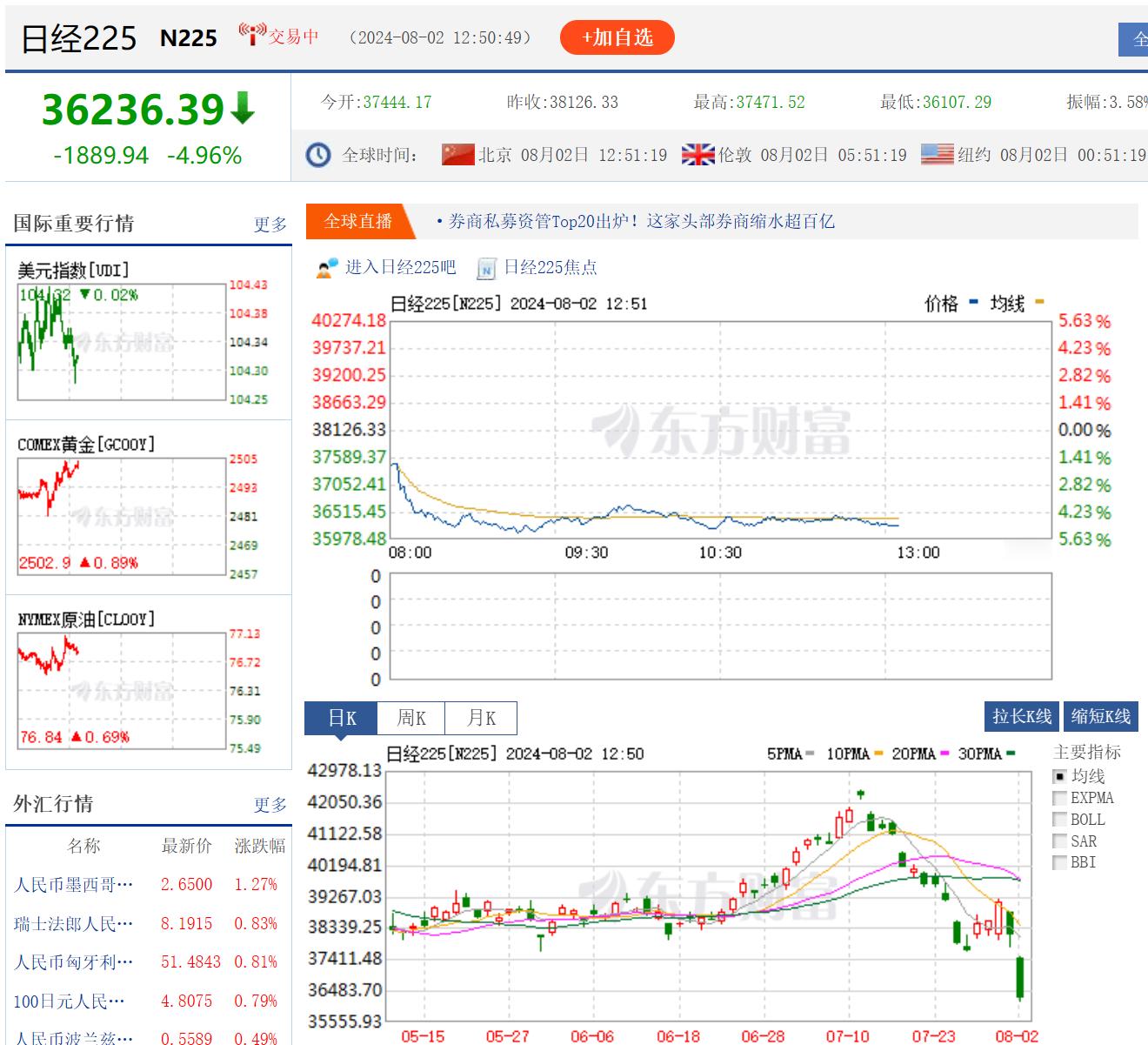Image resolution: width=1148 pixels, height=1045 pixels.
Task: Click the US flag next to 纽约
Action: (x=938, y=155)
